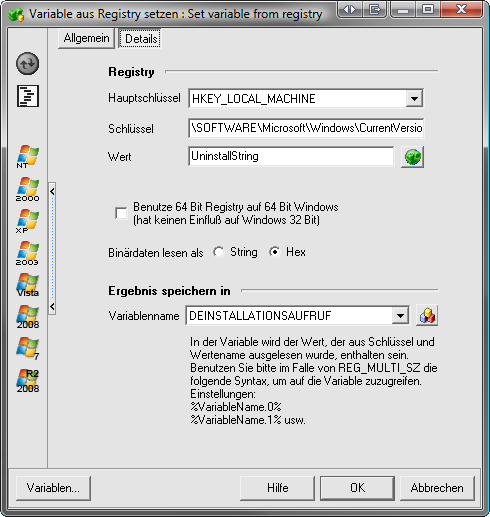Screen dimensions: 490x517
Task: Toggle the Windows 2000 platform icon
Action: 28,189
